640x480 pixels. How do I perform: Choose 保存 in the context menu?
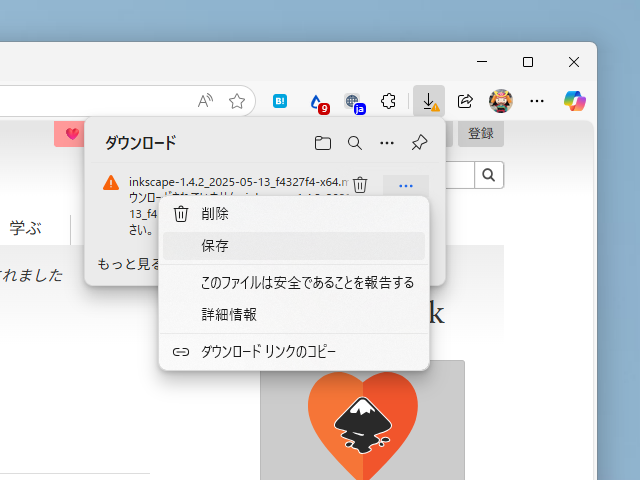click(x=294, y=246)
